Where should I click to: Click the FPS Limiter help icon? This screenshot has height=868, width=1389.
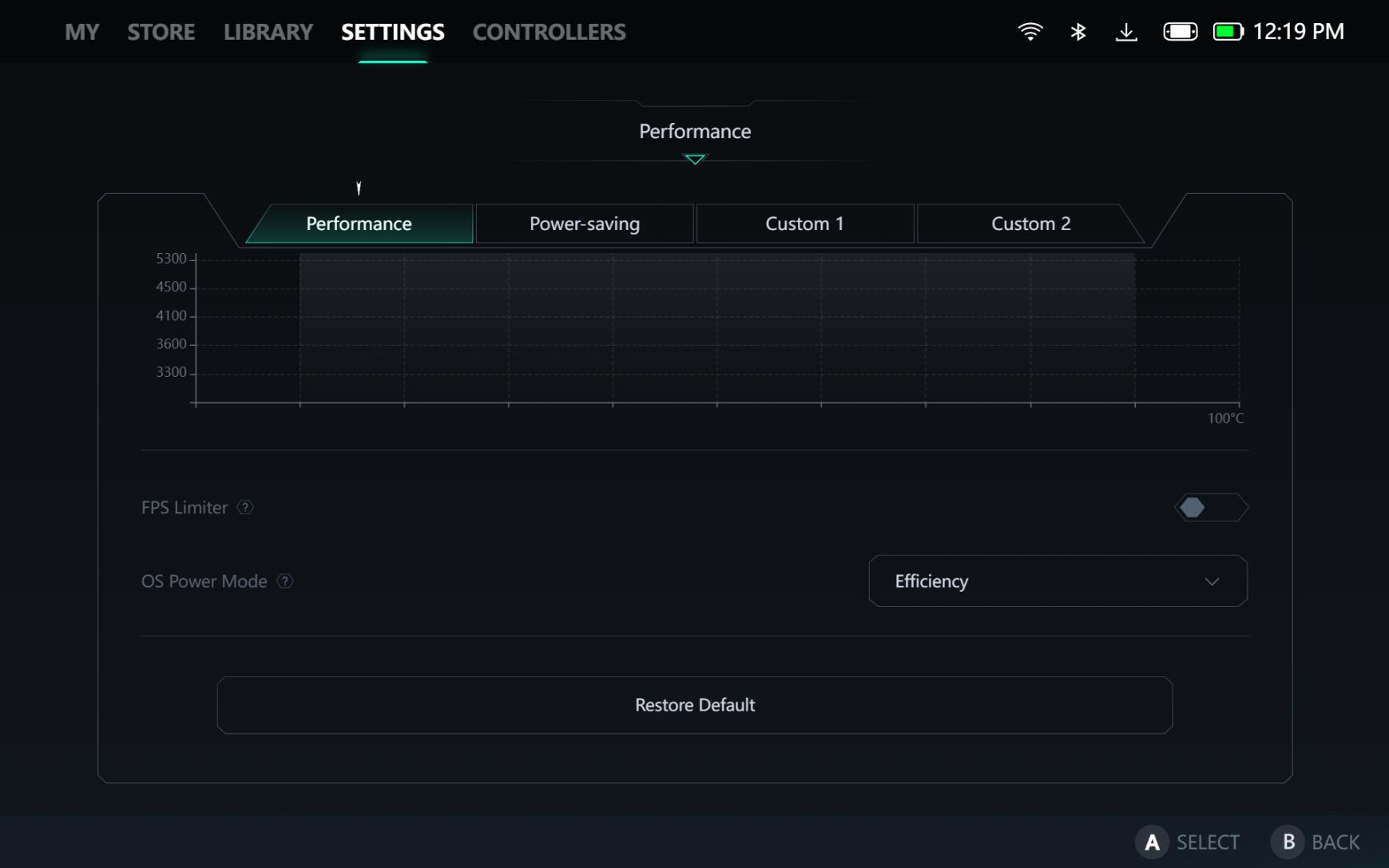tap(245, 508)
